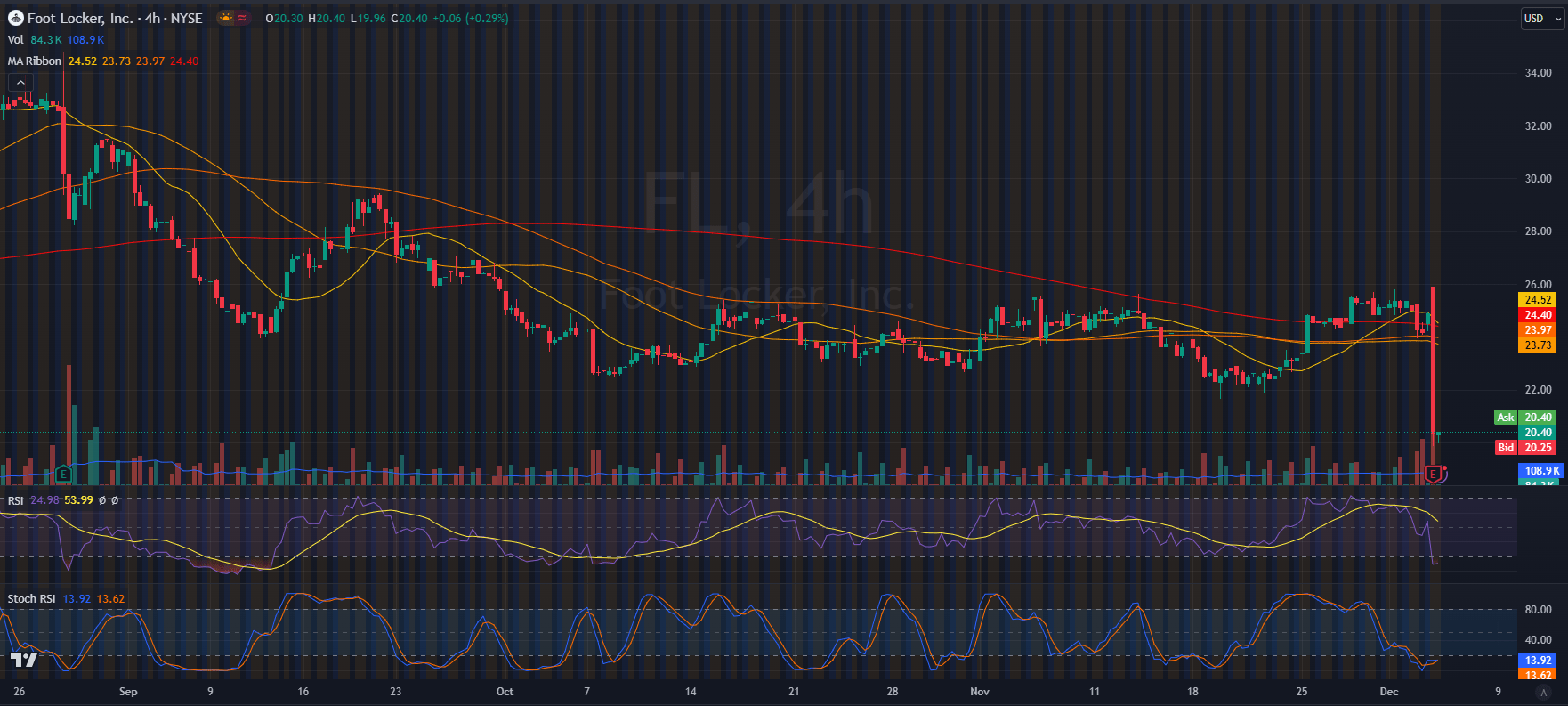Screen dimensions: 1568x706
Task: Click the red Bid 20.25 price label
Action: click(1524, 448)
